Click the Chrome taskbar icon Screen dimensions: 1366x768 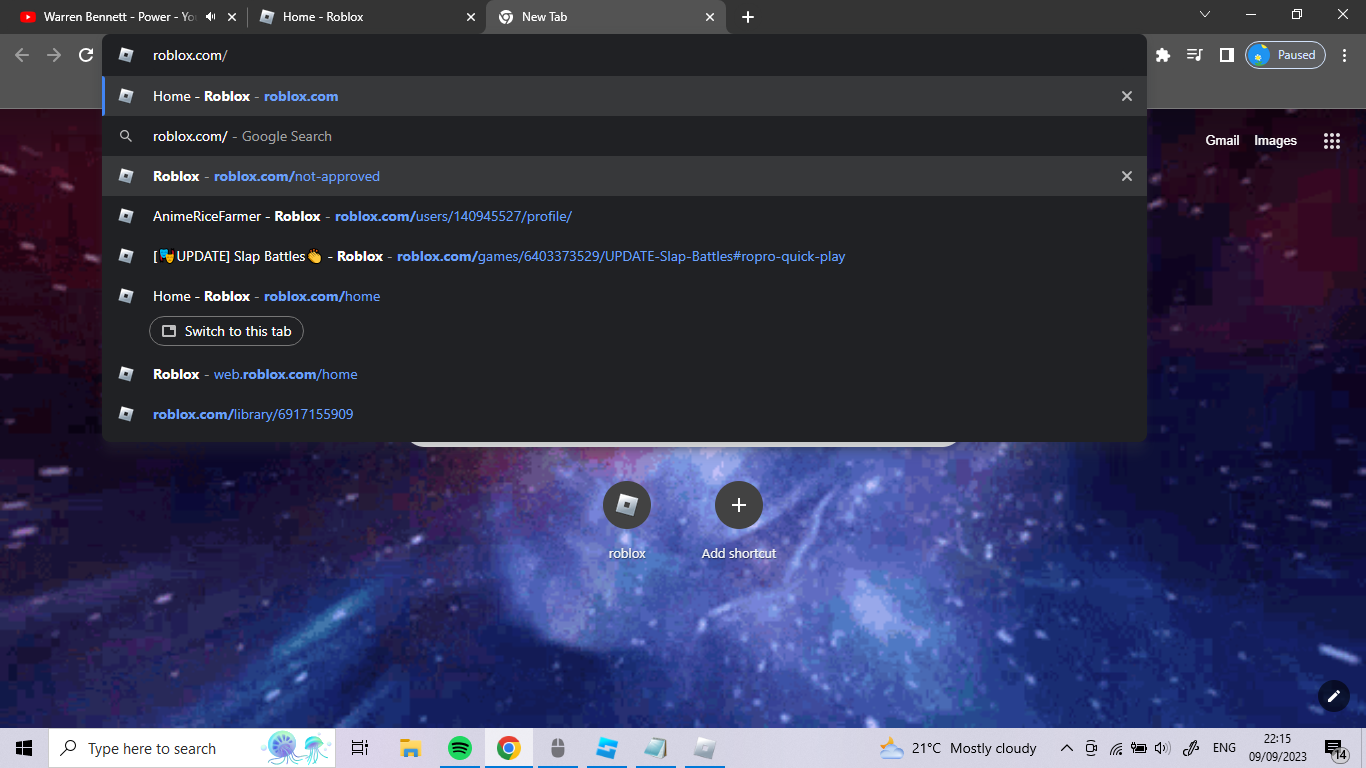point(509,748)
